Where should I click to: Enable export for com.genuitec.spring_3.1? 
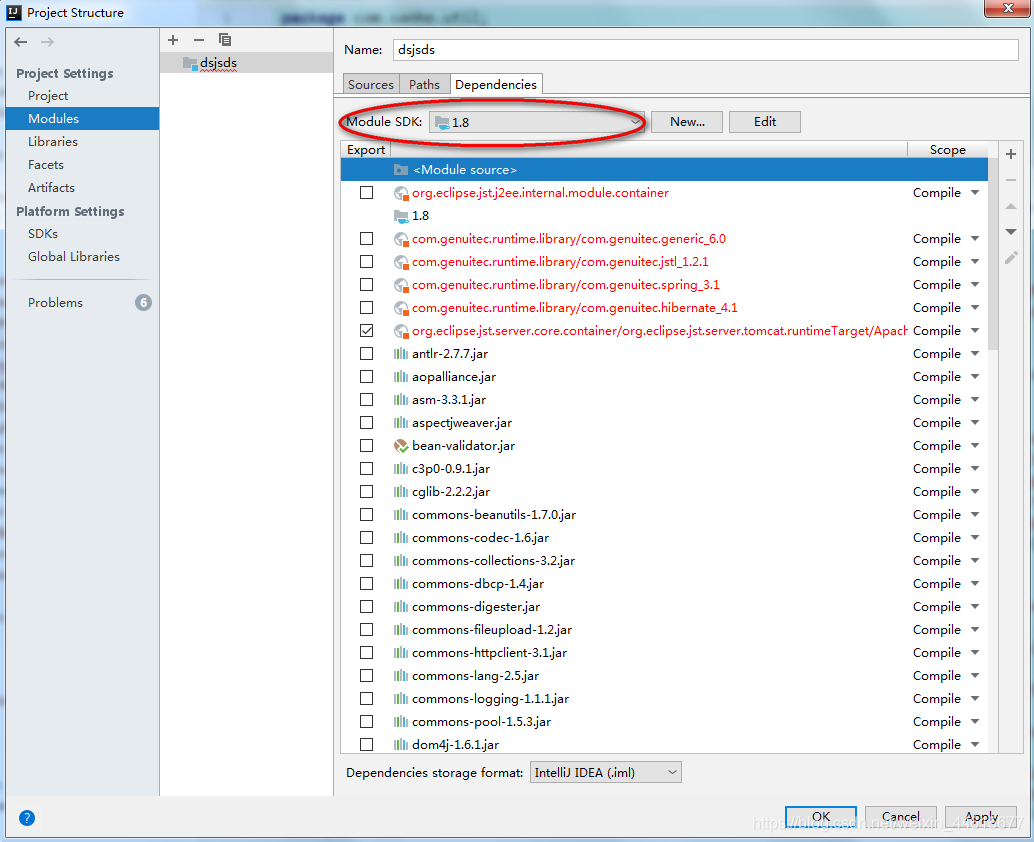(x=367, y=284)
